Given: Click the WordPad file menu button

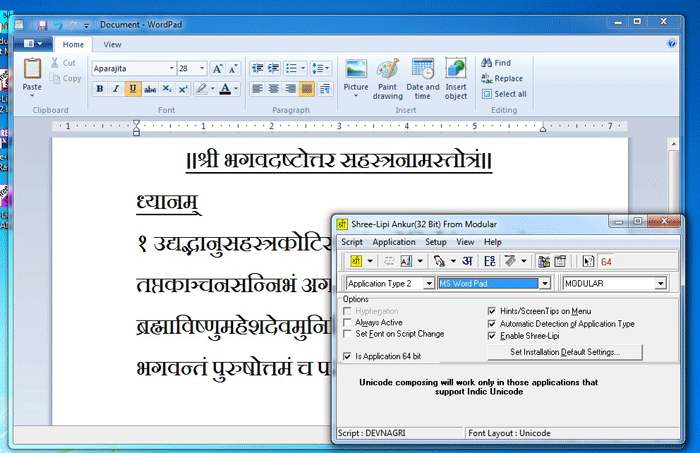Looking at the screenshot, I should tap(33, 43).
